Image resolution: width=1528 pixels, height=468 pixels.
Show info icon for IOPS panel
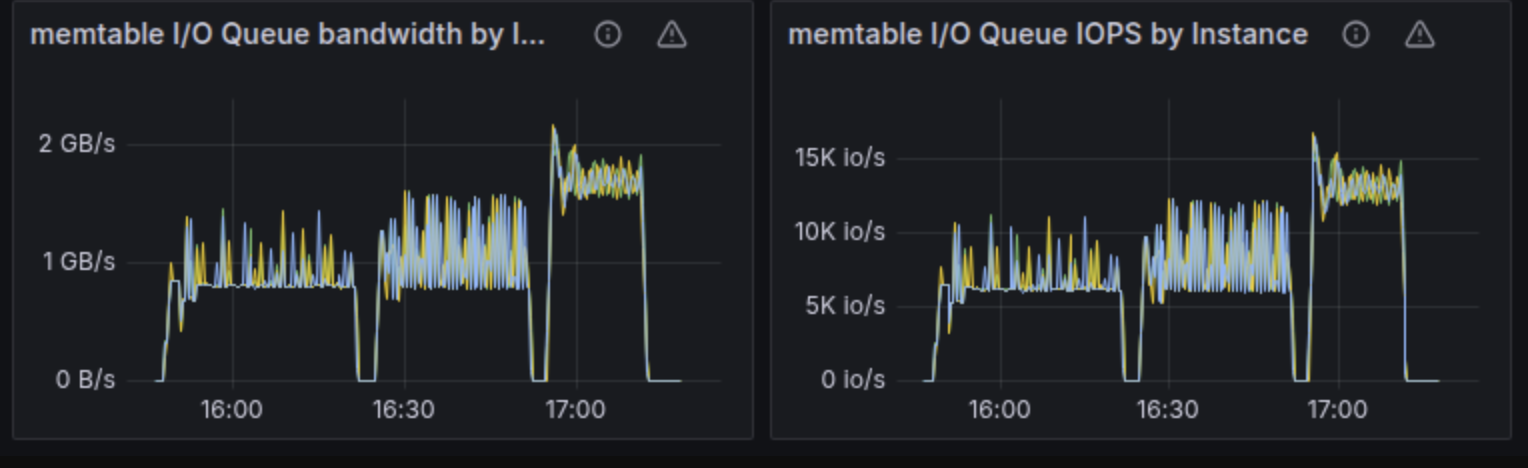(x=1355, y=35)
